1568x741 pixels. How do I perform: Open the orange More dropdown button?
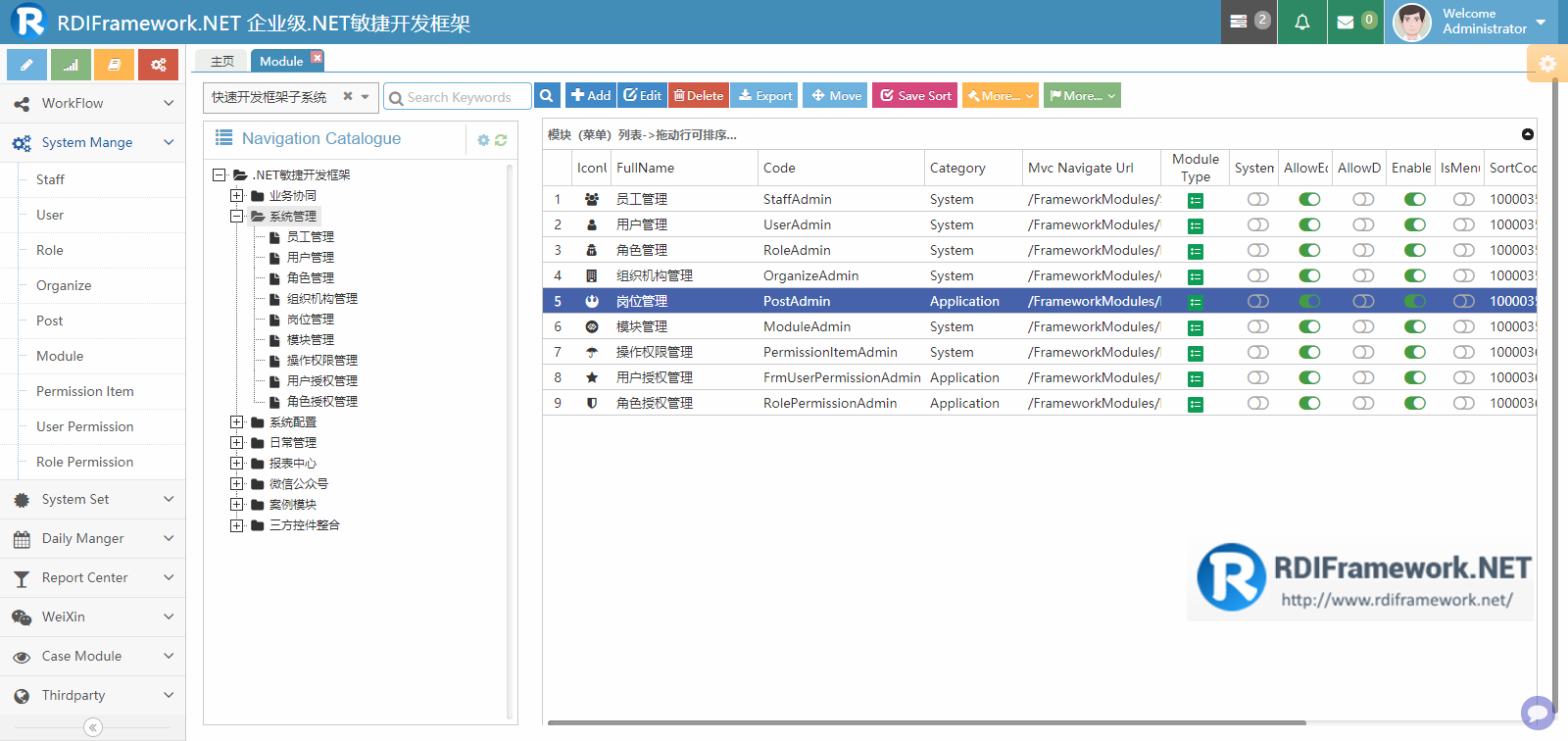pos(1001,95)
